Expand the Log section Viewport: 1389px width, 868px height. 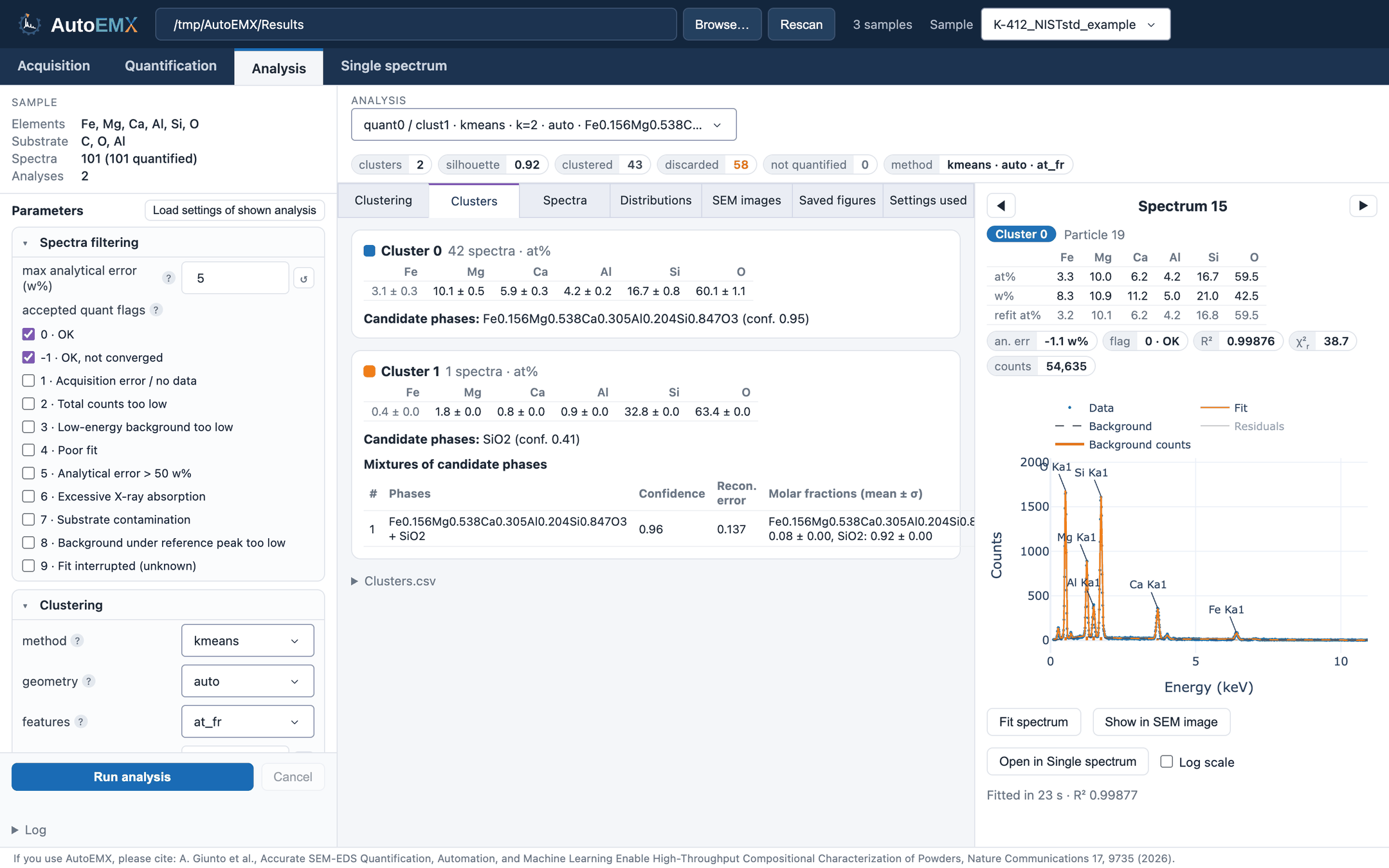coord(30,830)
